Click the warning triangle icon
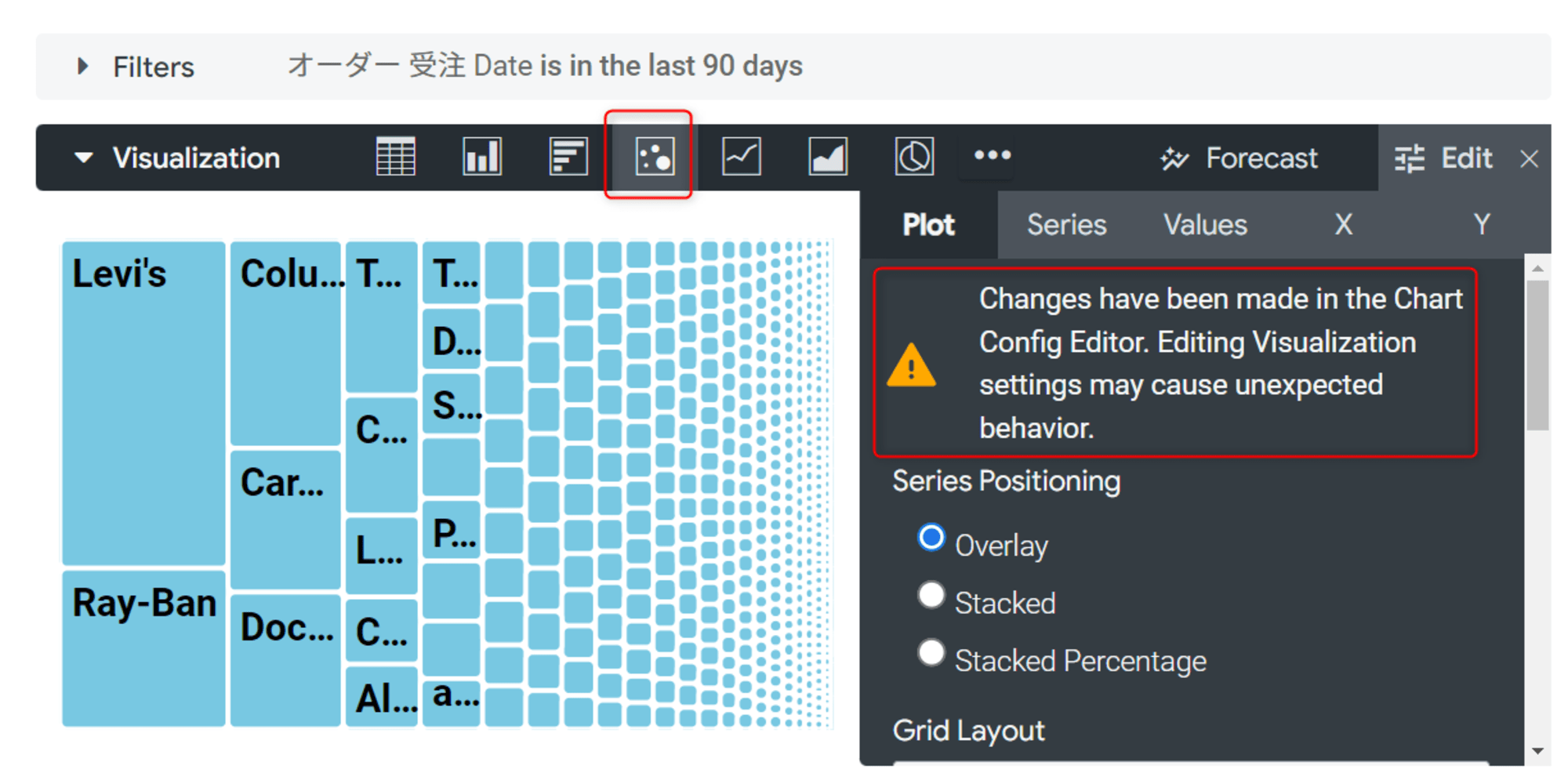 tap(911, 365)
